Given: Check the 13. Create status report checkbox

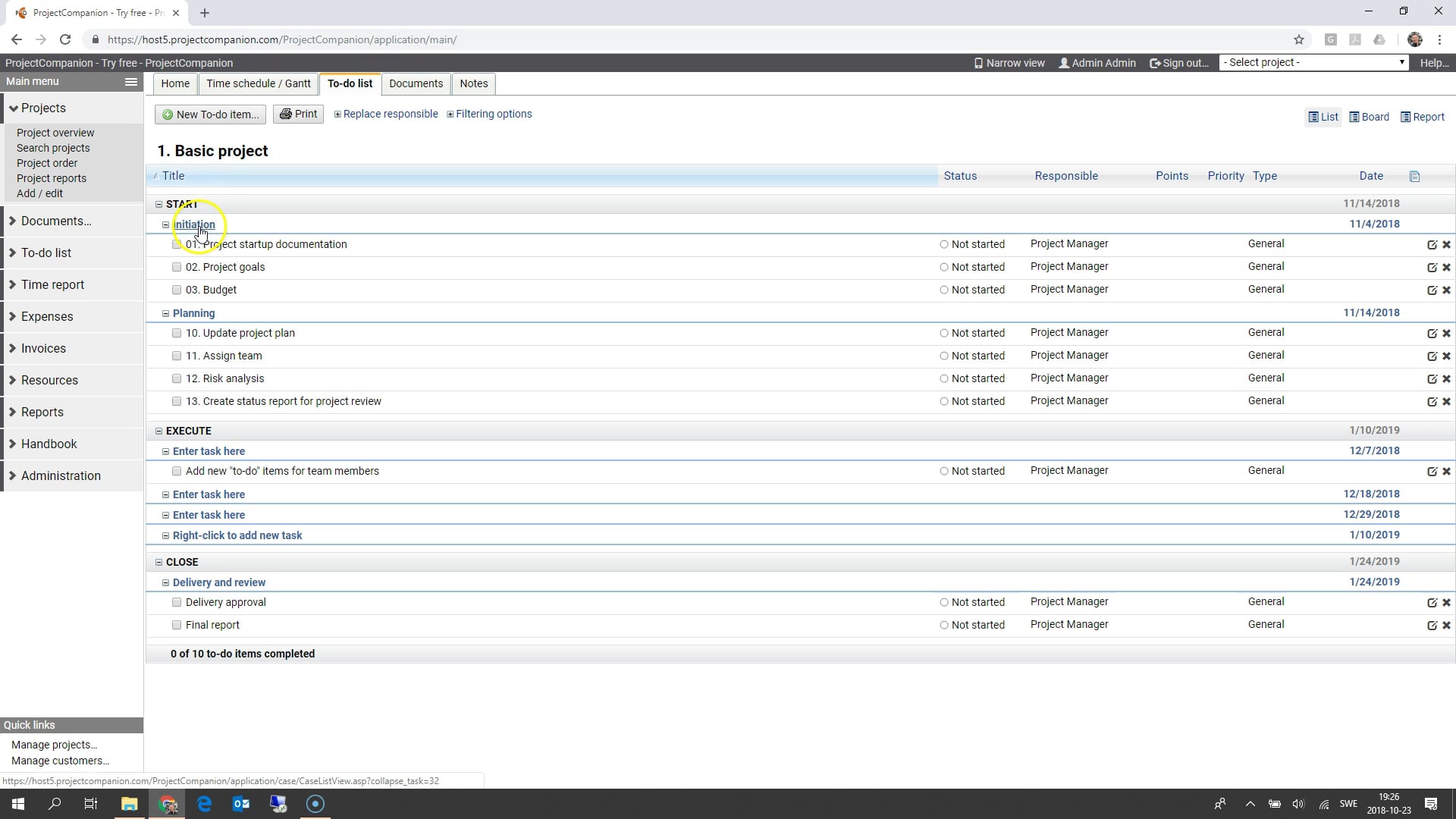Looking at the screenshot, I should tap(177, 401).
